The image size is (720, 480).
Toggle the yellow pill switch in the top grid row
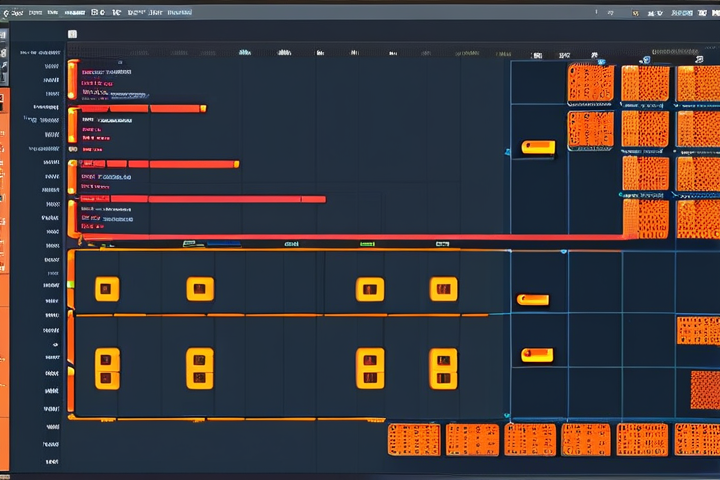537,148
